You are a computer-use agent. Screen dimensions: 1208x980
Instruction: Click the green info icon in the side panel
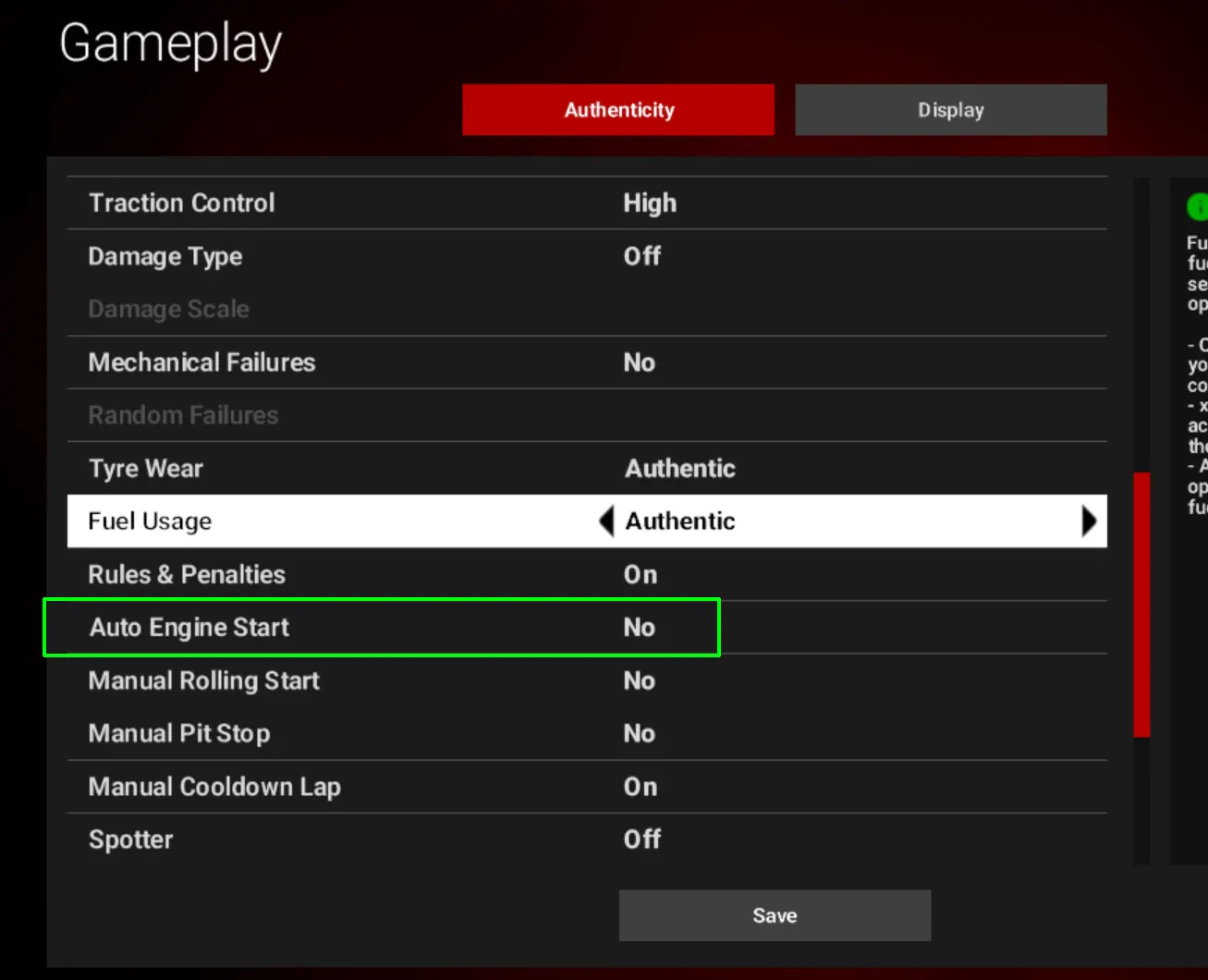click(x=1198, y=207)
